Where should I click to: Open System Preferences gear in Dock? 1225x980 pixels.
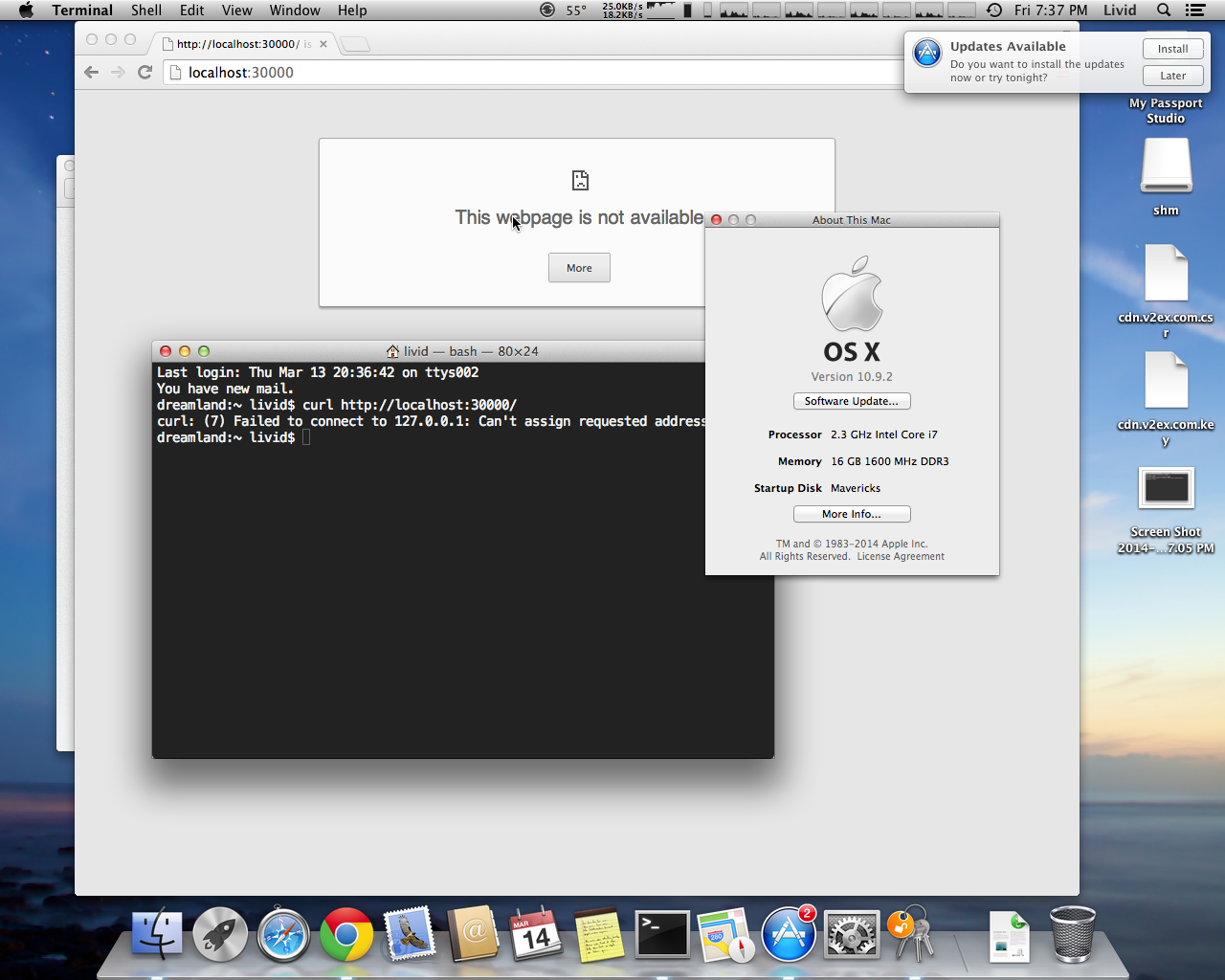[x=851, y=934]
